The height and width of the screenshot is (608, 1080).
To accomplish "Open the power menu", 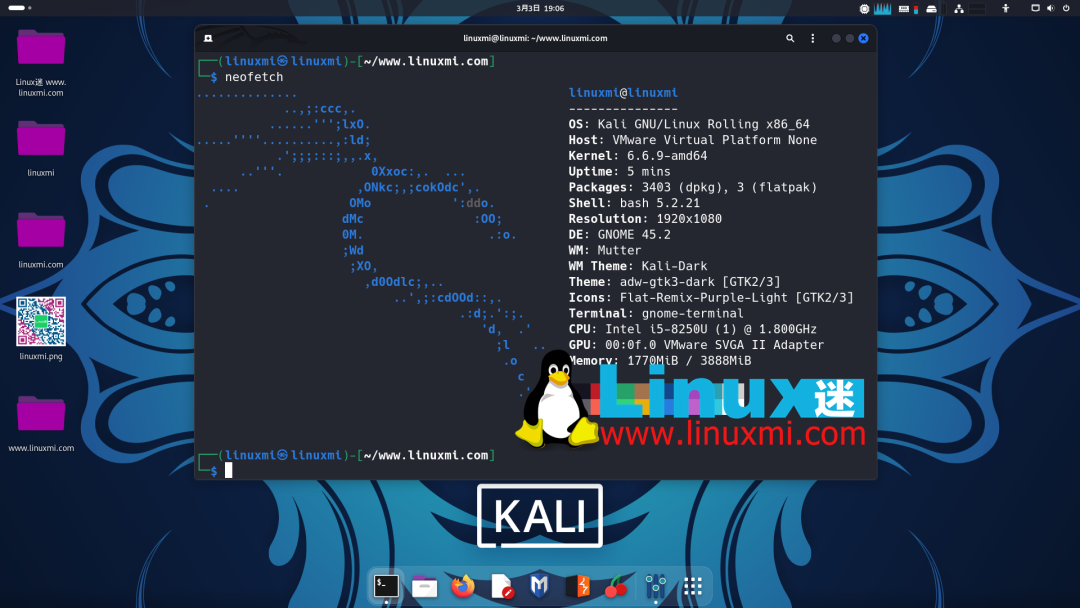I will coord(1066,8).
